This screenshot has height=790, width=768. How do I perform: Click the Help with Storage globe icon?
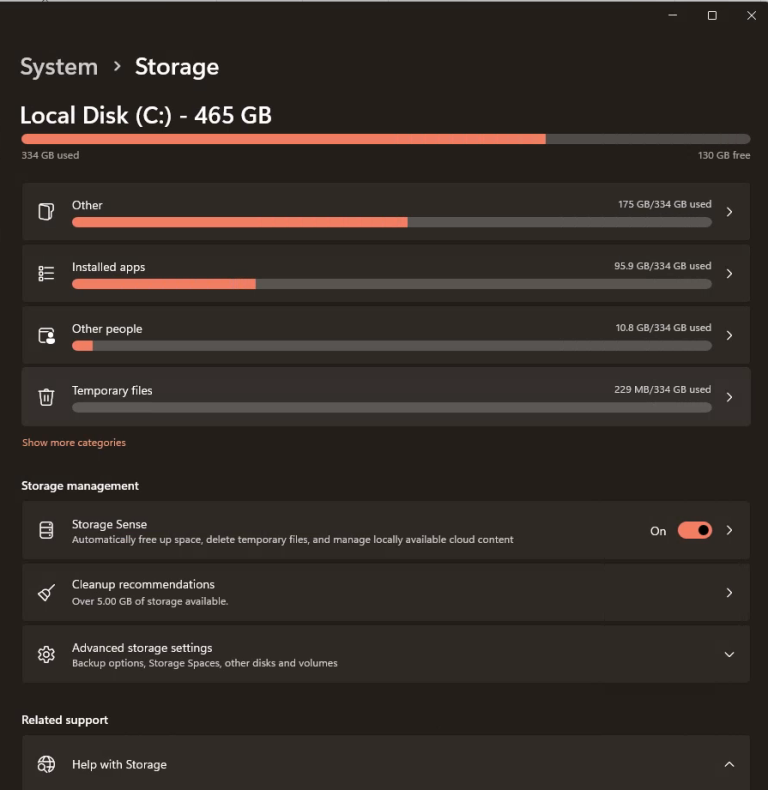(x=46, y=764)
